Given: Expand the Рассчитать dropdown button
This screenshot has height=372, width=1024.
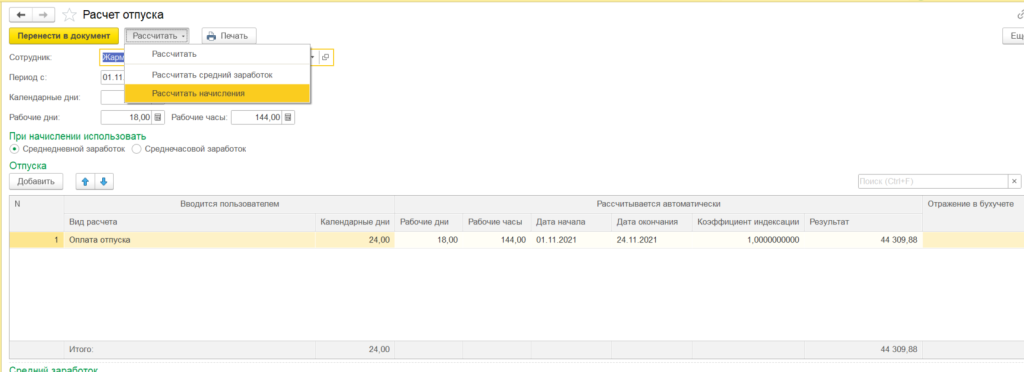Looking at the screenshot, I should click(x=157, y=35).
